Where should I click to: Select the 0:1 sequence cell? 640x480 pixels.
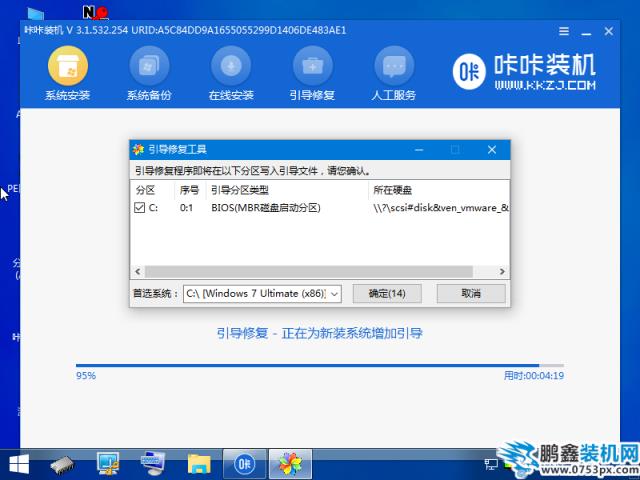click(186, 208)
